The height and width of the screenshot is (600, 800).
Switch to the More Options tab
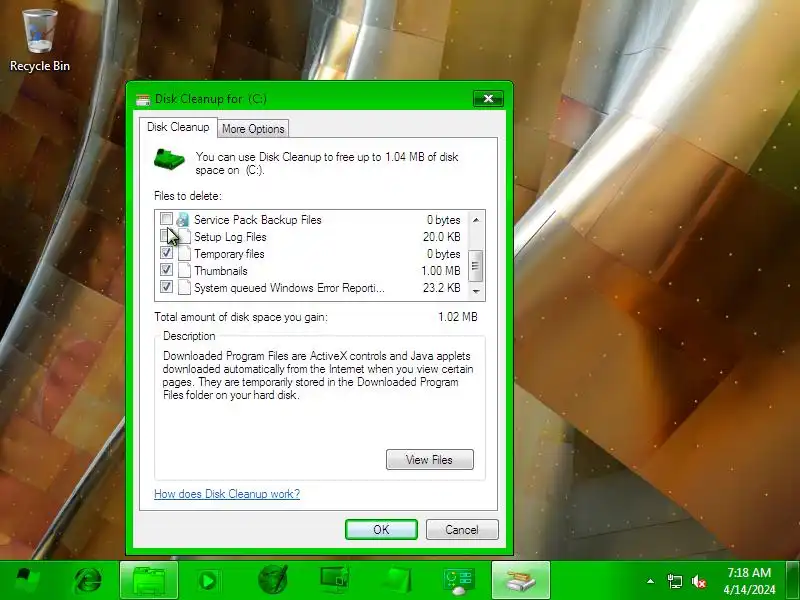pos(253,129)
